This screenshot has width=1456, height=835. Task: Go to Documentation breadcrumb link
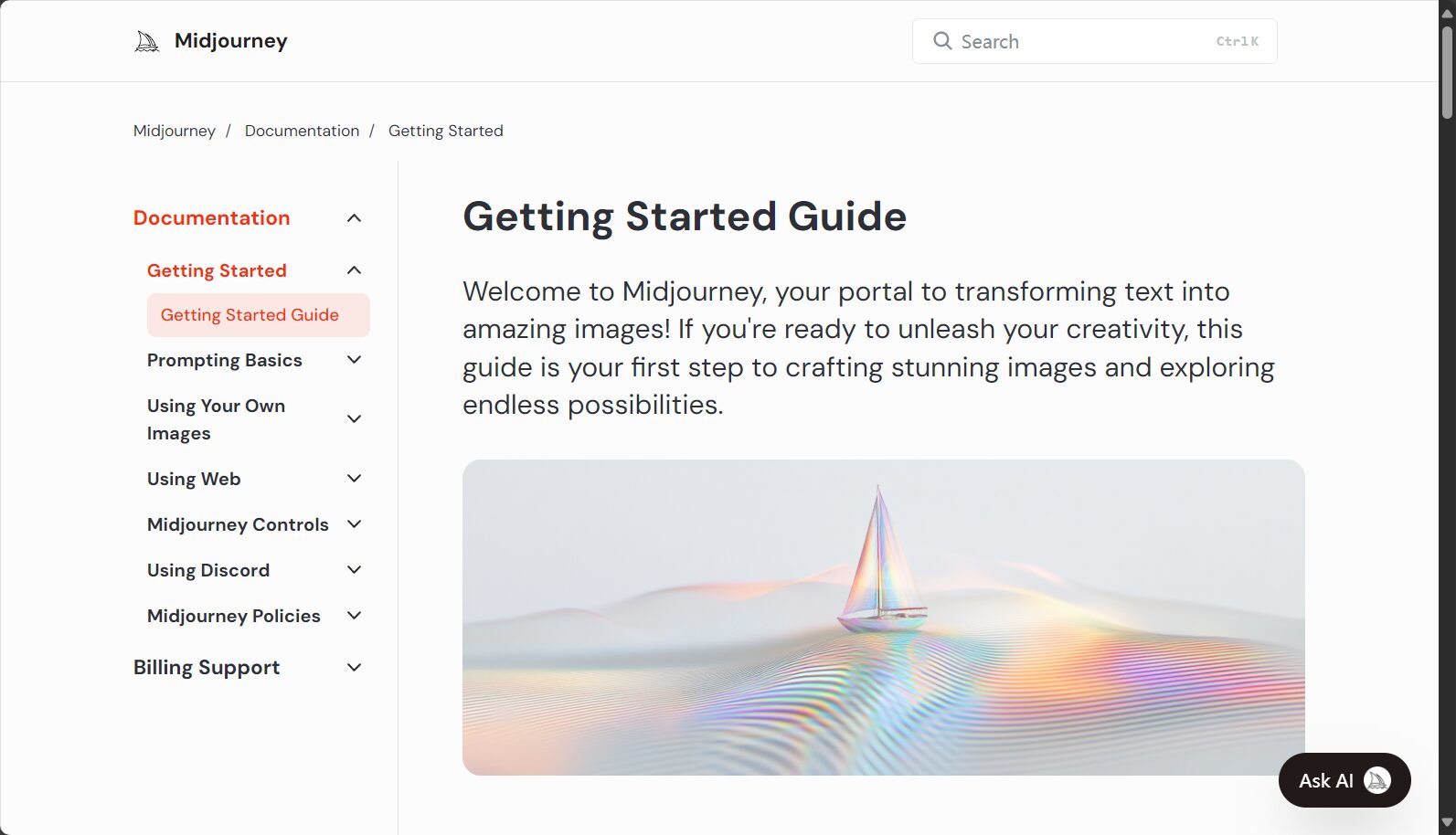(302, 131)
